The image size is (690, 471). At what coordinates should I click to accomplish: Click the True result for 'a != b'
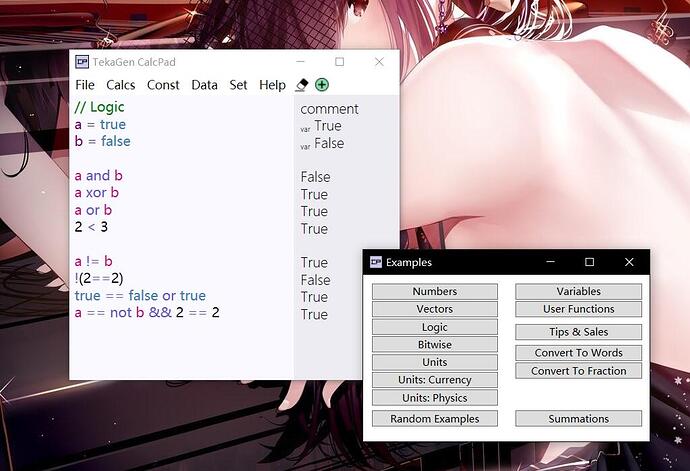click(x=314, y=263)
